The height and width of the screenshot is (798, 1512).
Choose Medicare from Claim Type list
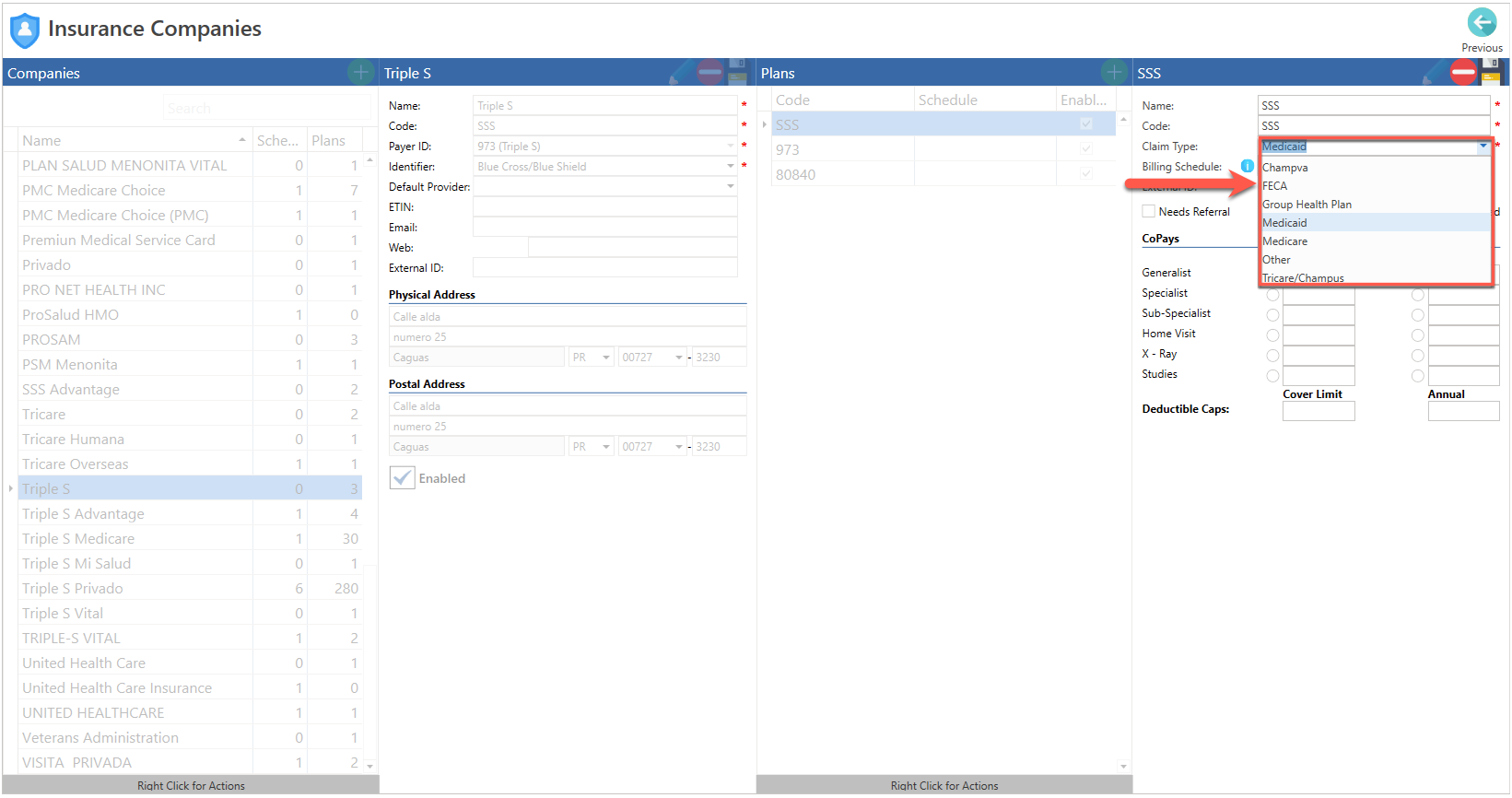click(x=1375, y=241)
